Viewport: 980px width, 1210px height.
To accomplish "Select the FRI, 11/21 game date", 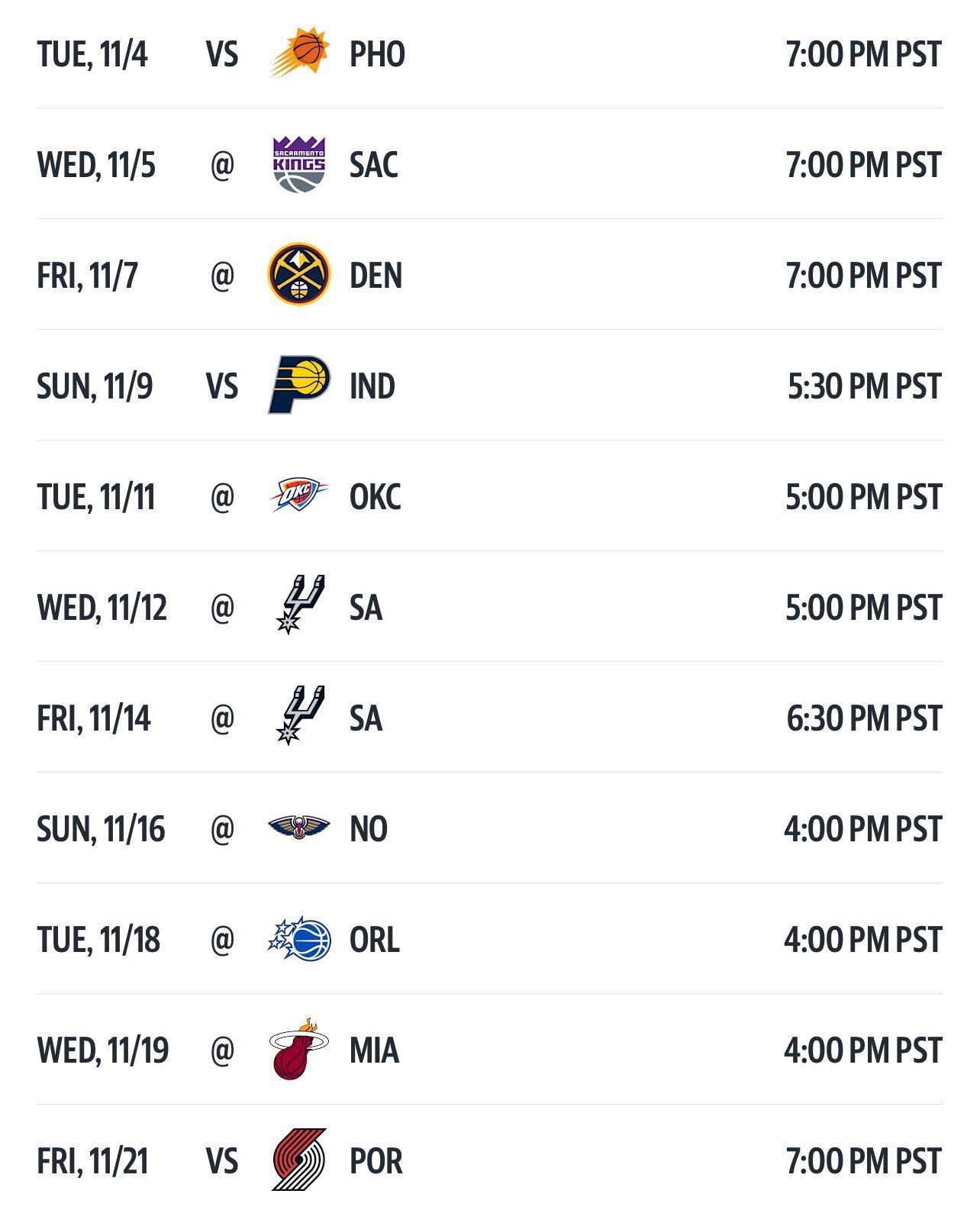I will [92, 1161].
